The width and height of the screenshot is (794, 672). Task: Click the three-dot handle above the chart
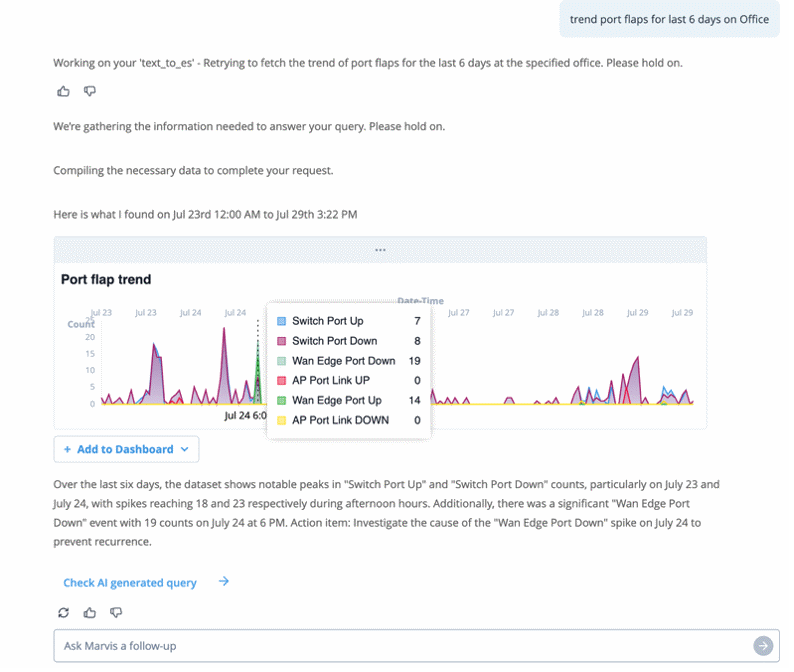380,250
